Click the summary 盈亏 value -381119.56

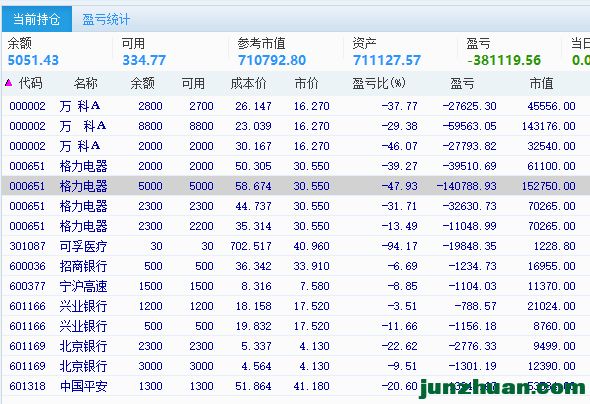pos(504,60)
